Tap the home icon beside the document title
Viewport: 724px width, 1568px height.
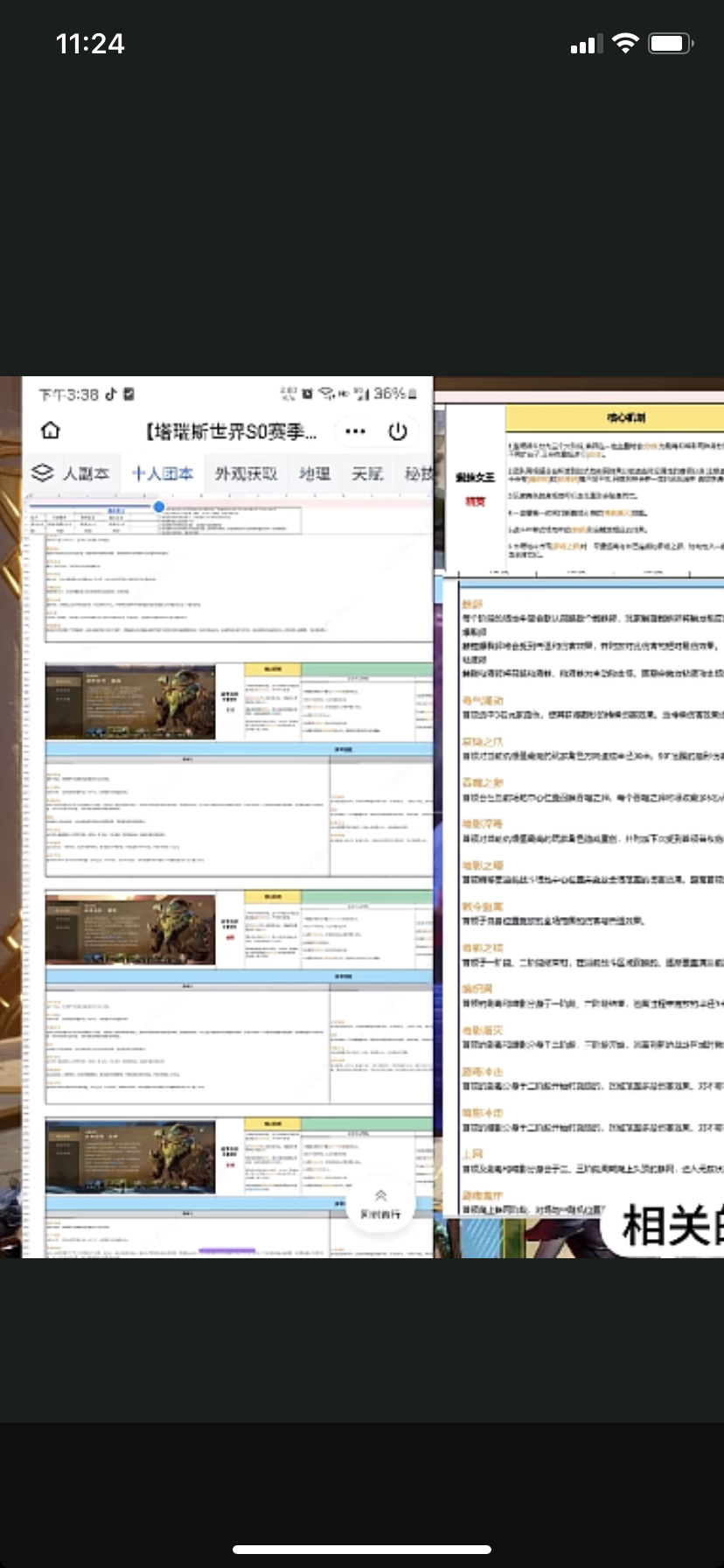pyautogui.click(x=51, y=430)
